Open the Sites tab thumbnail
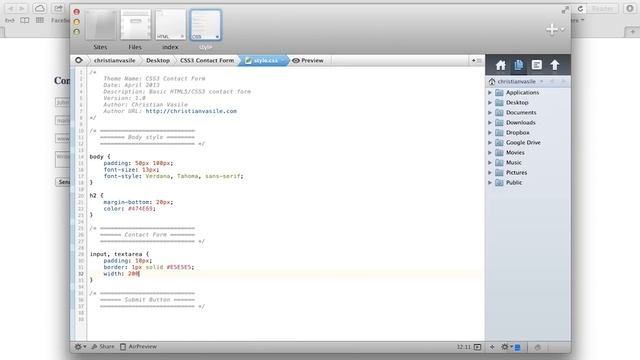The height and width of the screenshot is (360, 640). coord(100,25)
